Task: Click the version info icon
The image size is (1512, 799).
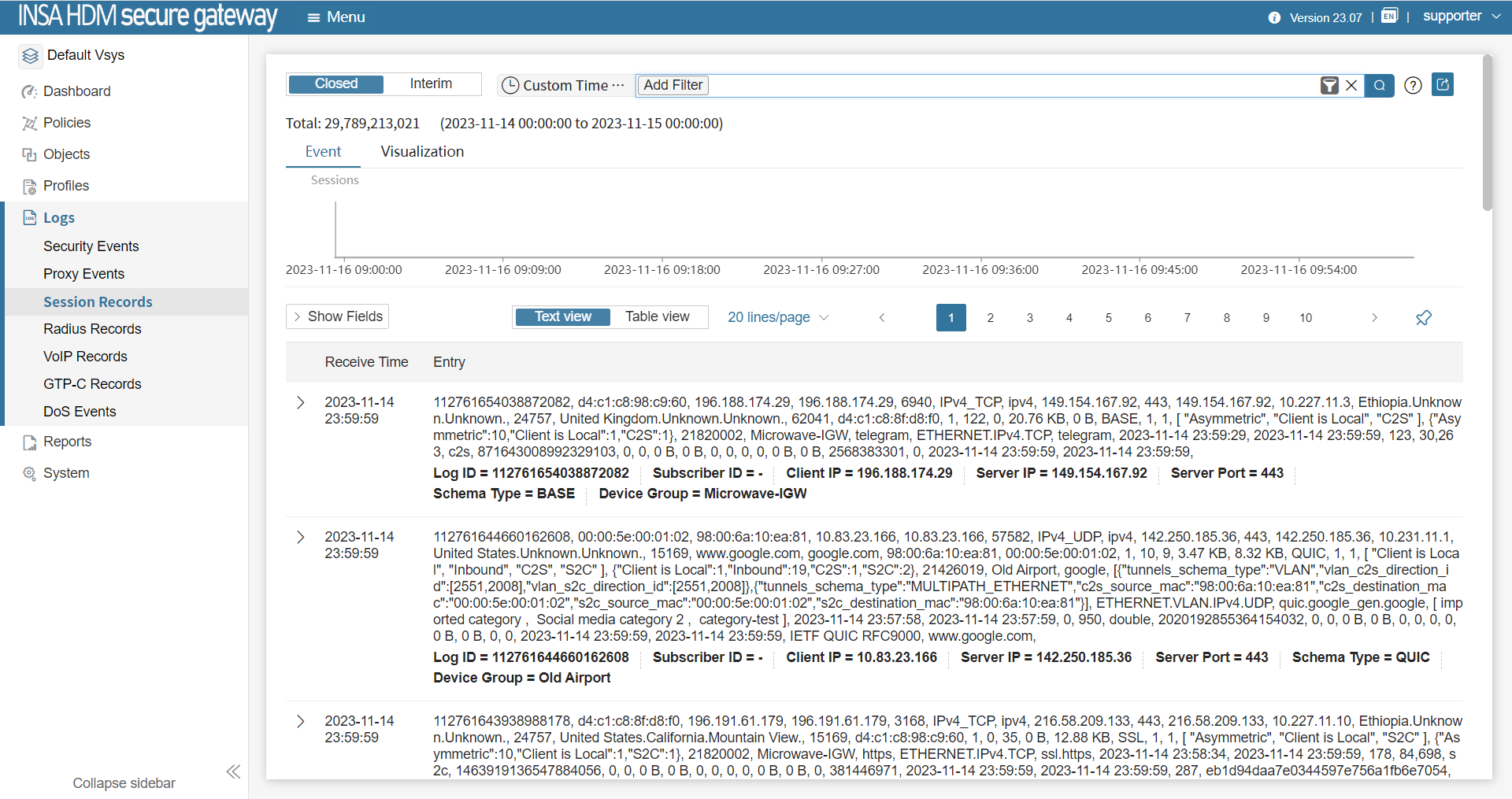Action: coord(1274,17)
